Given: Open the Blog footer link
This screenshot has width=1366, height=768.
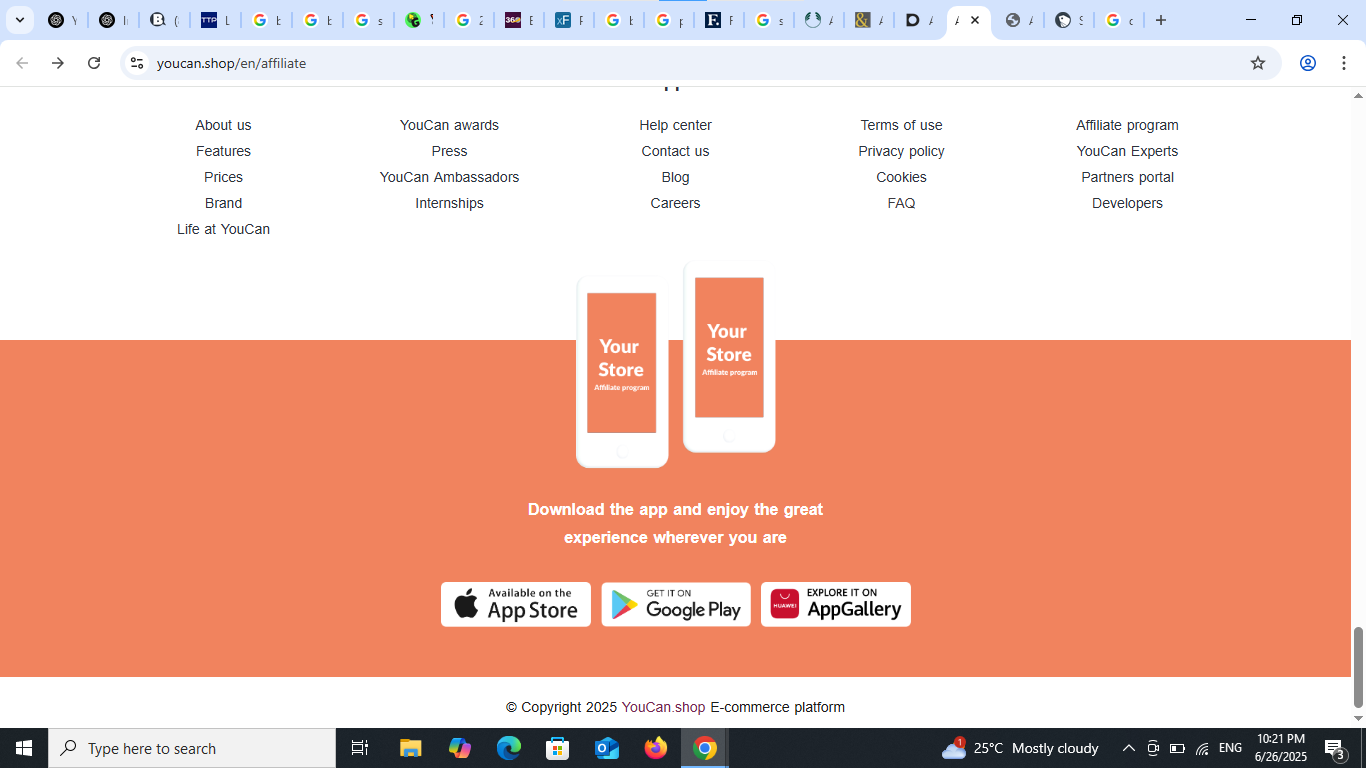Looking at the screenshot, I should pyautogui.click(x=675, y=177).
